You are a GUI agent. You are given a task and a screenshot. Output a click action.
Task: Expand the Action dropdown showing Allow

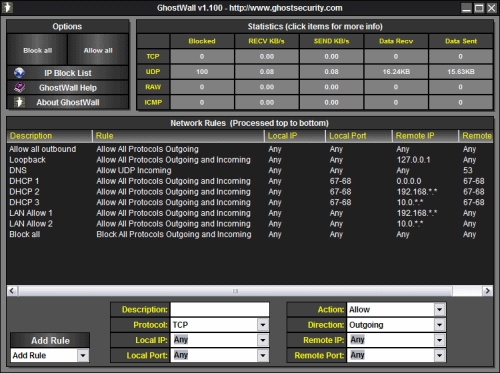click(x=440, y=310)
